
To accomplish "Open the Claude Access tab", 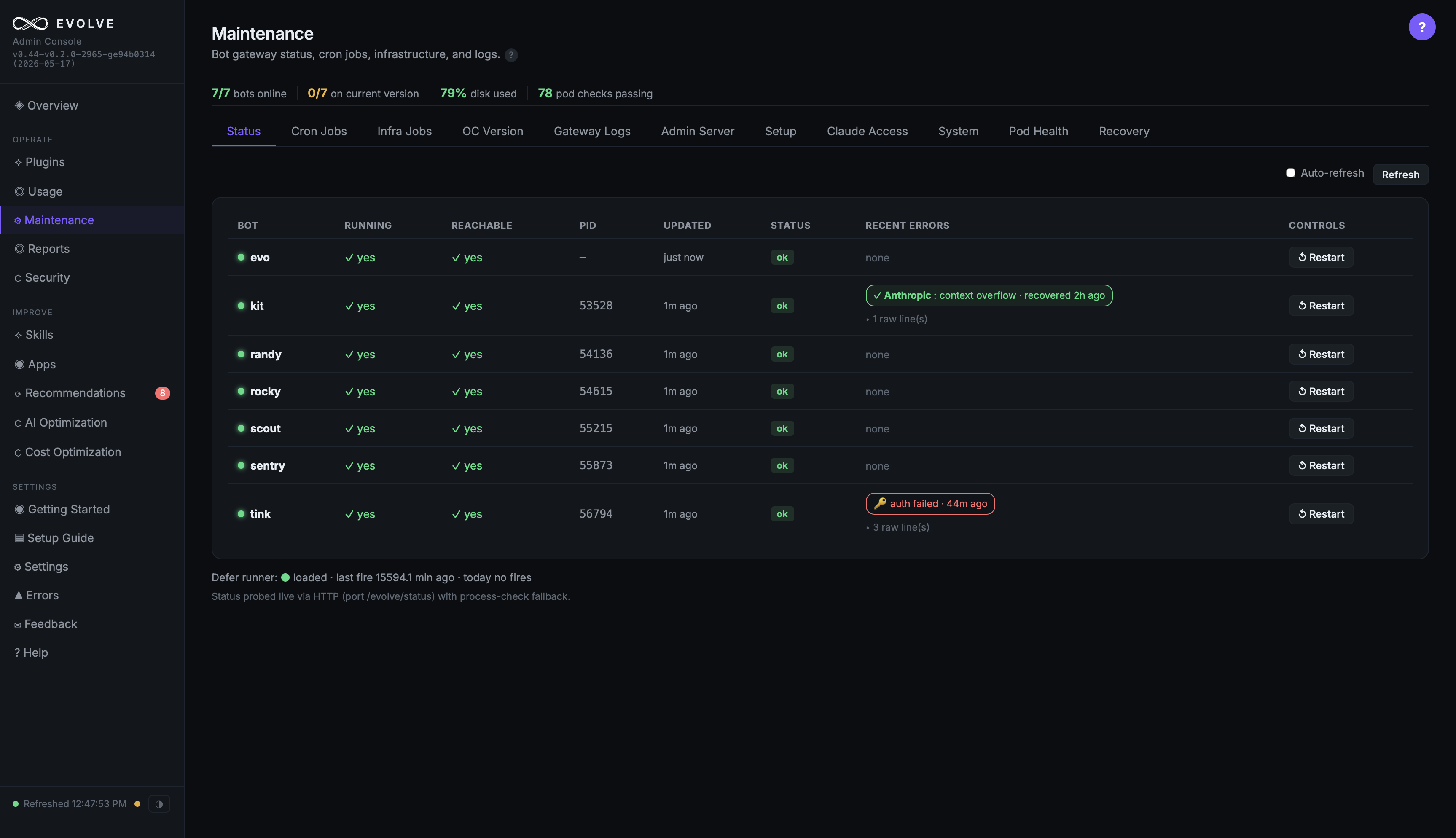I will [x=867, y=131].
